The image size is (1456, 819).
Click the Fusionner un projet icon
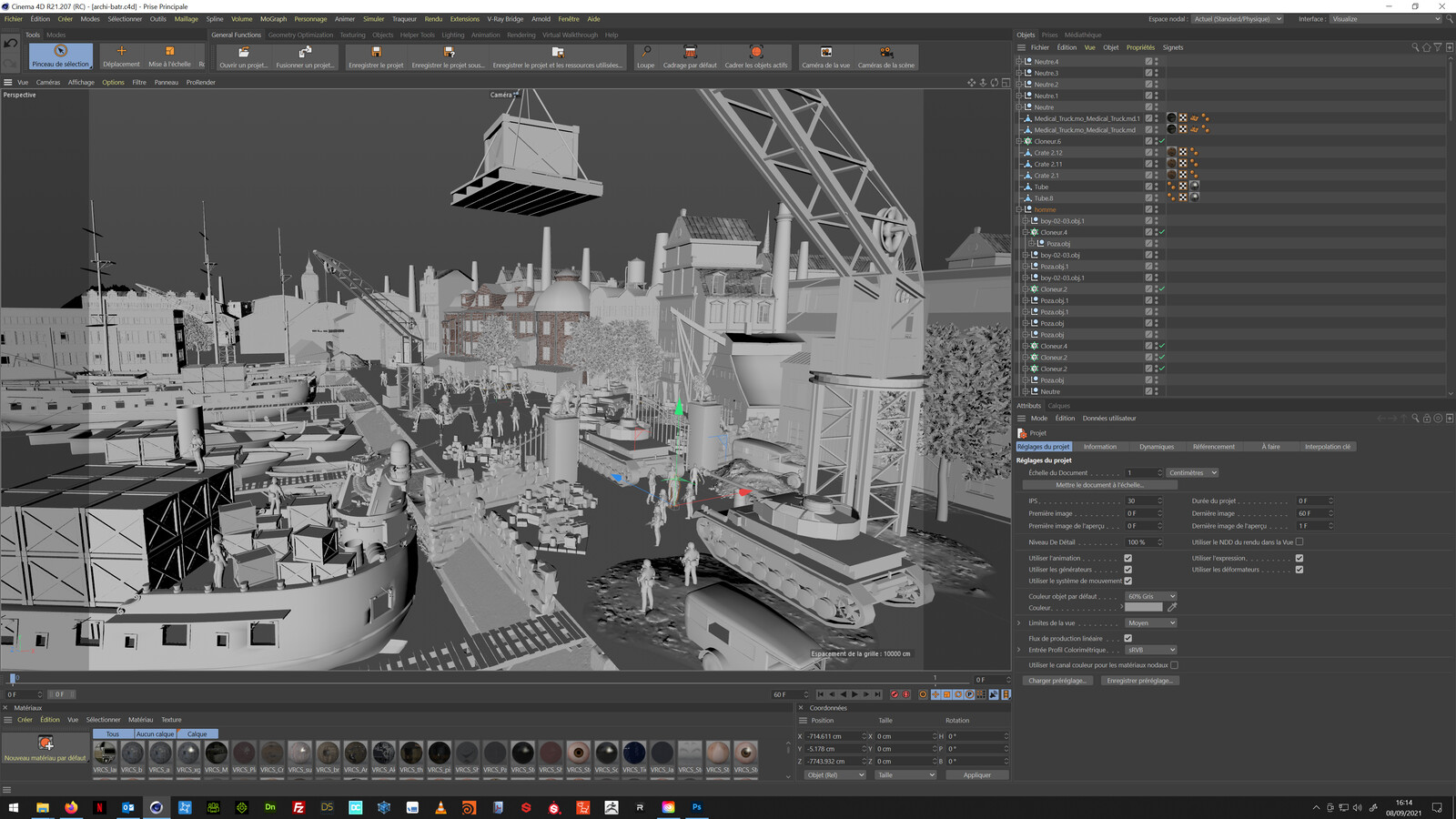[305, 56]
